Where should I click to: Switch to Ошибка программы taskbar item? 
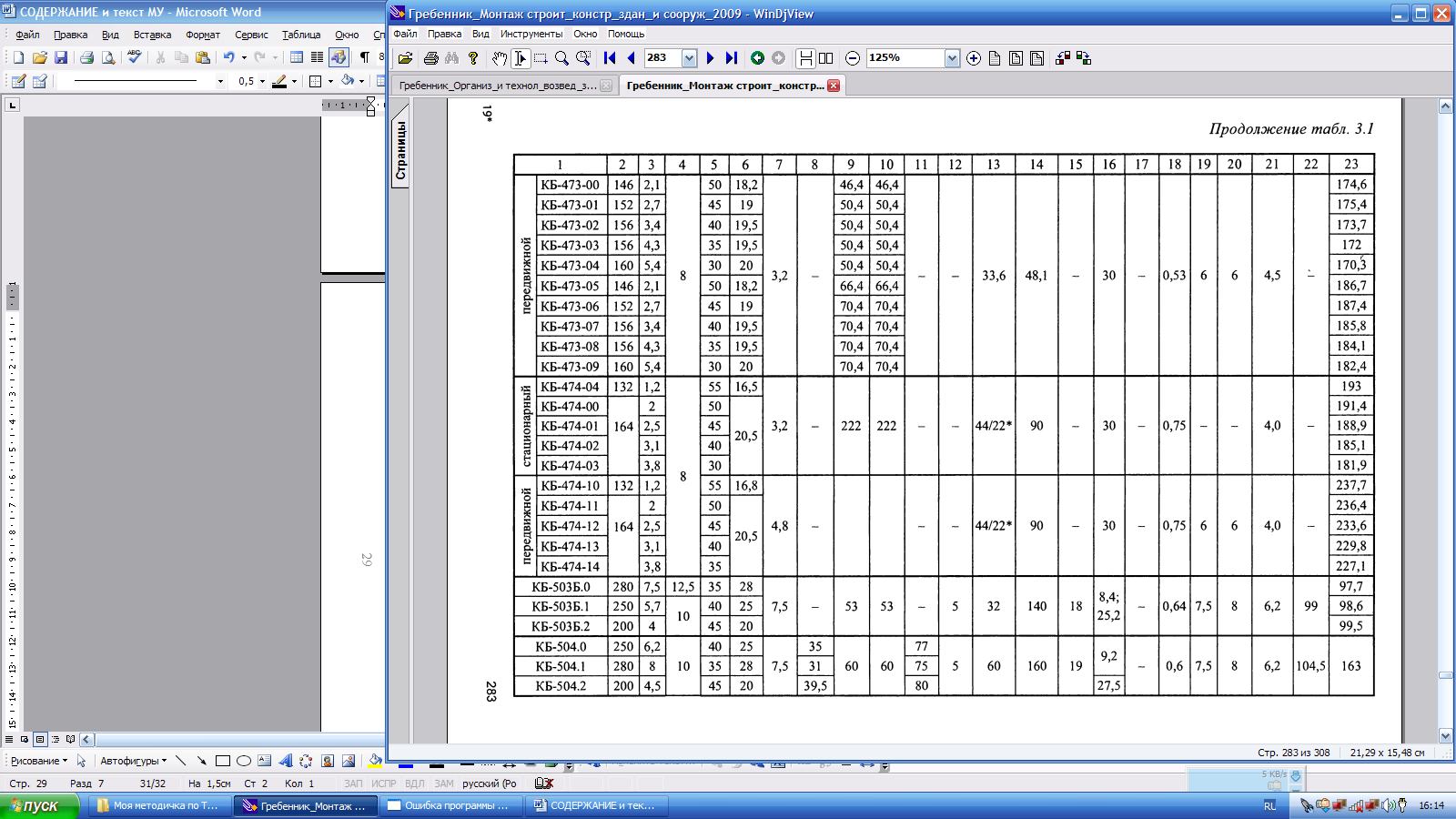[453, 805]
